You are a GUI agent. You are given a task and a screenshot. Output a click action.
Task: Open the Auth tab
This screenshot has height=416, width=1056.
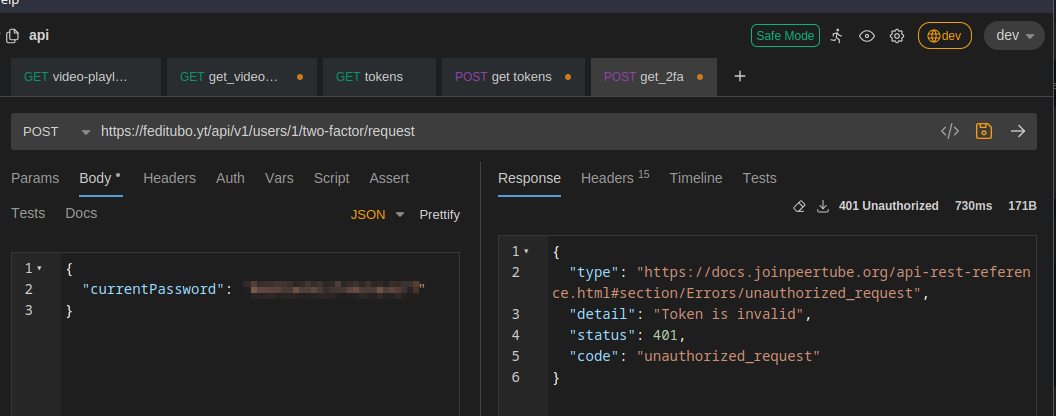click(x=230, y=178)
